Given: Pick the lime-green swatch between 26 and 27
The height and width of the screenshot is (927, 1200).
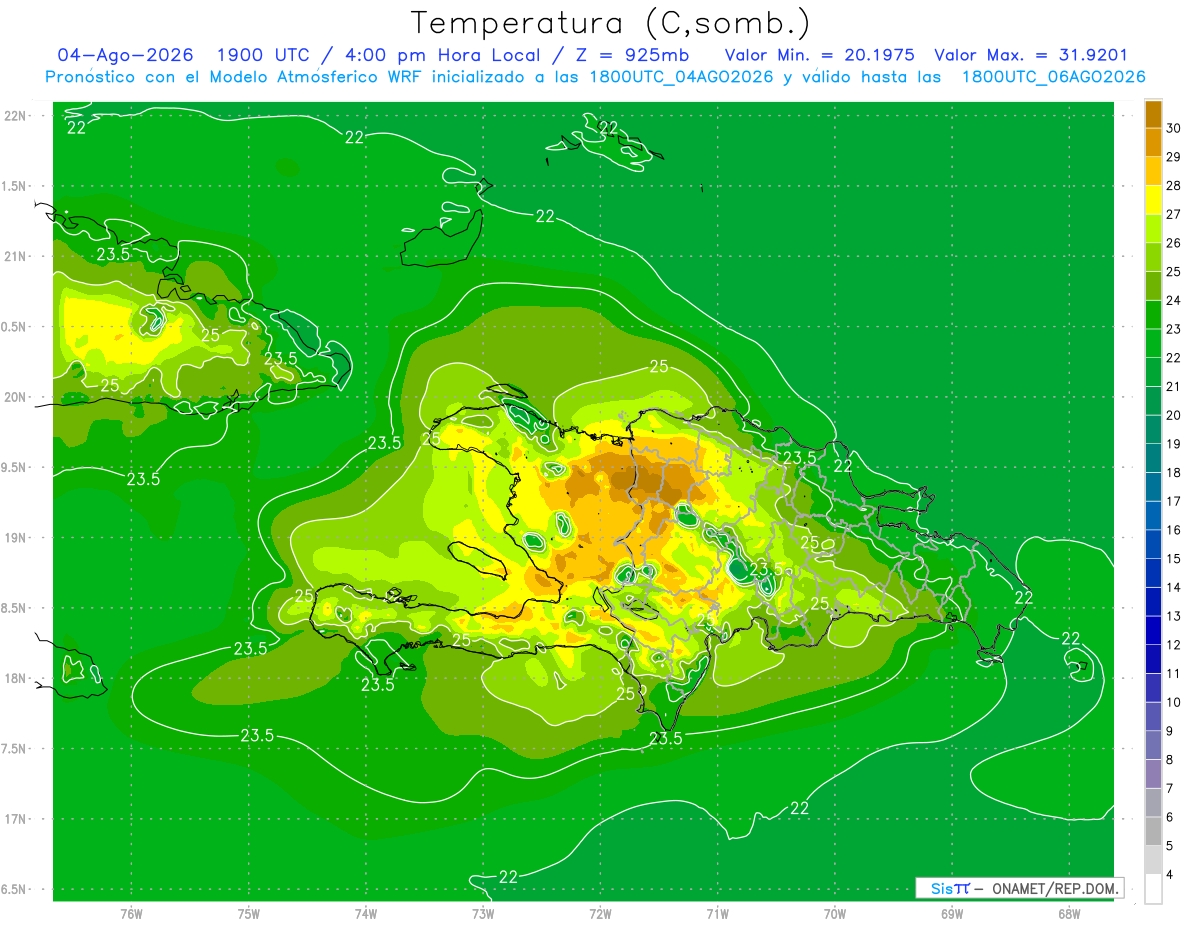Looking at the screenshot, I should coord(1153,228).
